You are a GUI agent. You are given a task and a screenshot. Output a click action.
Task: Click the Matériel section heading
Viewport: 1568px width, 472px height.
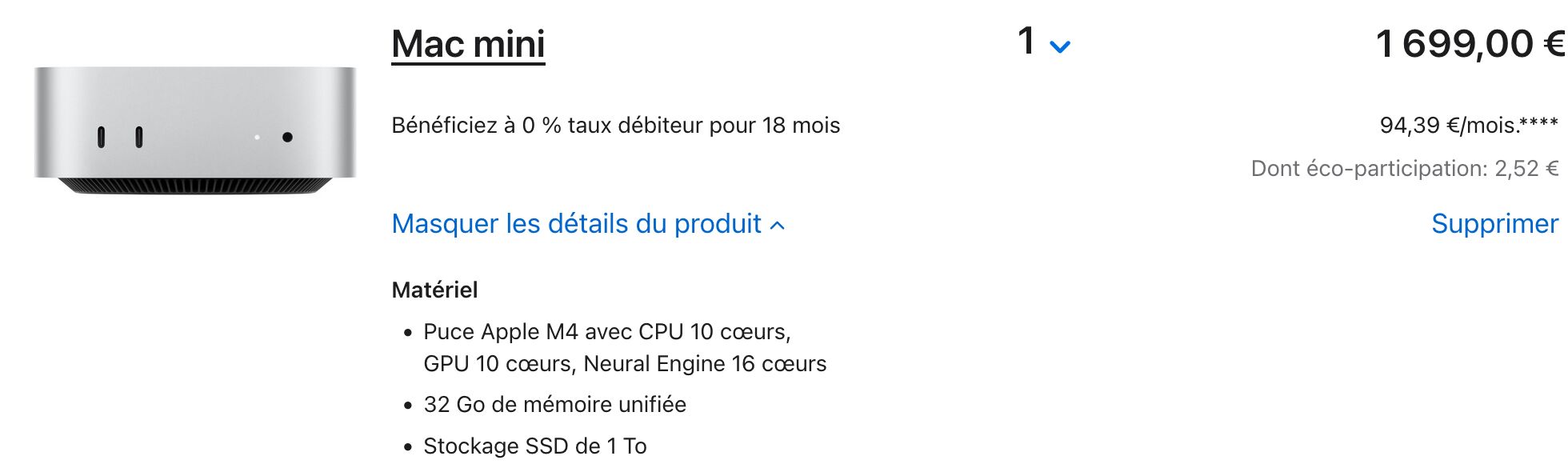(434, 290)
